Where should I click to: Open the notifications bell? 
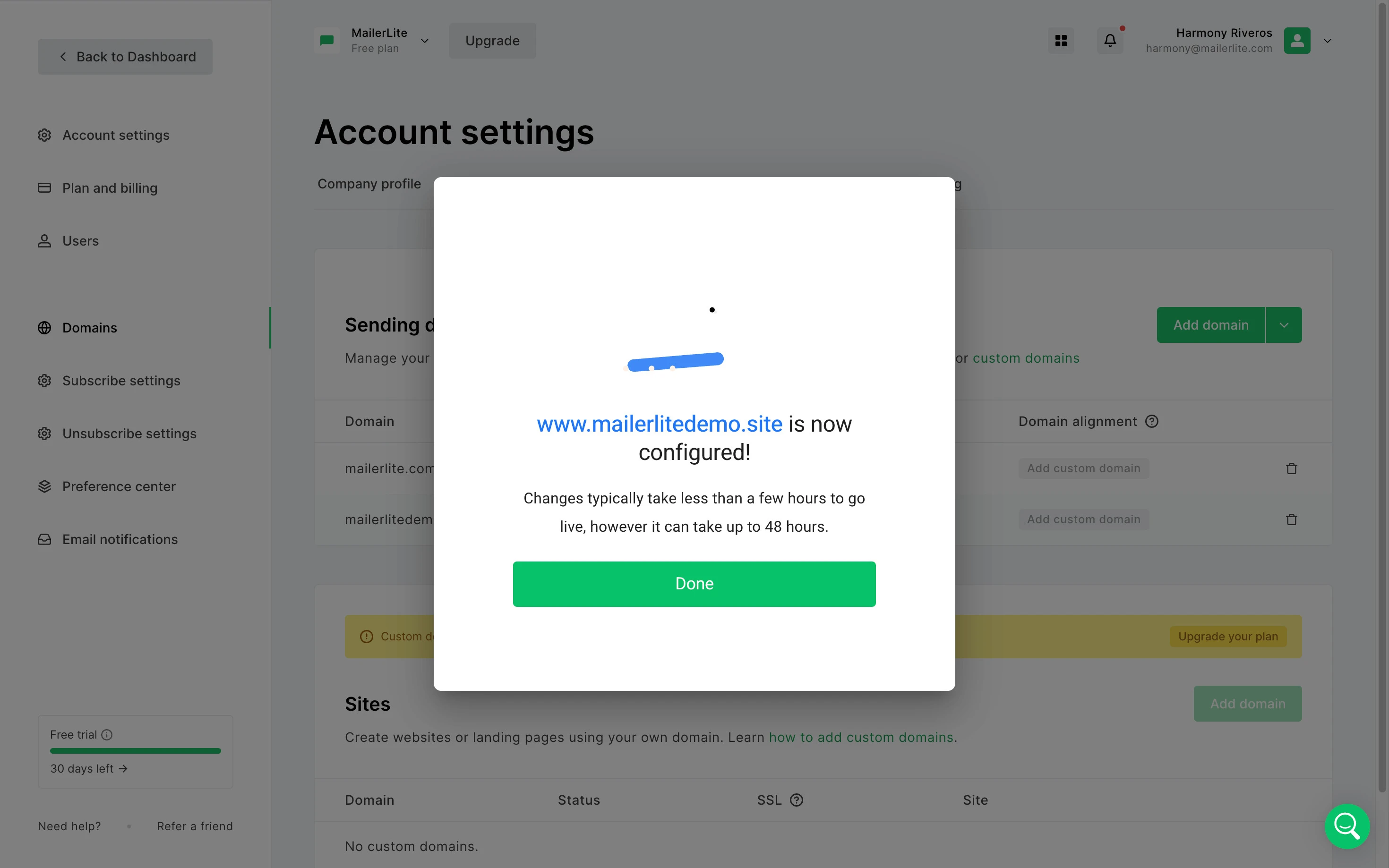coord(1110,41)
